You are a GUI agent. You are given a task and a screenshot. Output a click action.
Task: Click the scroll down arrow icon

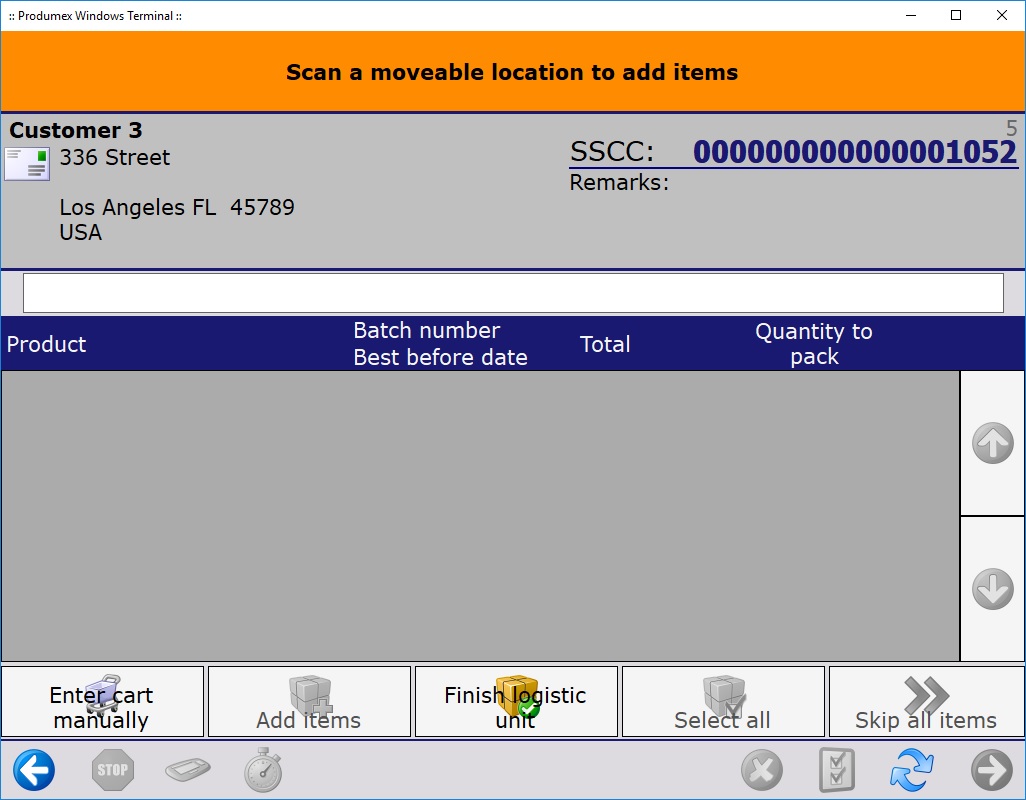point(992,589)
